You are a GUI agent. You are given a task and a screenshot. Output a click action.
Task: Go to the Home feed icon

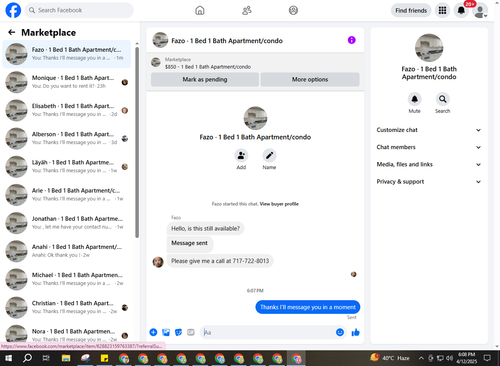pos(200,10)
